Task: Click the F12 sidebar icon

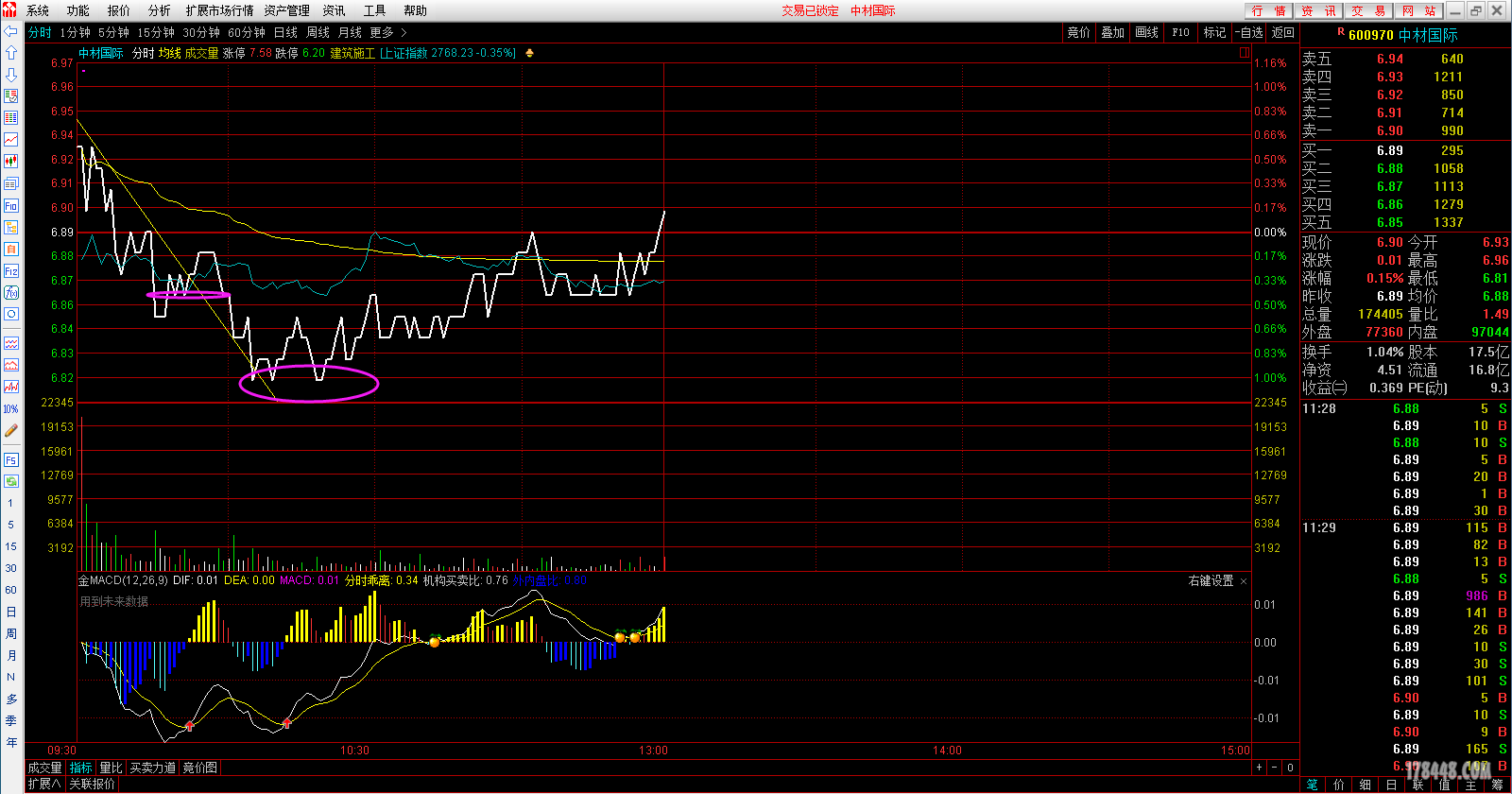Action: click(x=11, y=270)
